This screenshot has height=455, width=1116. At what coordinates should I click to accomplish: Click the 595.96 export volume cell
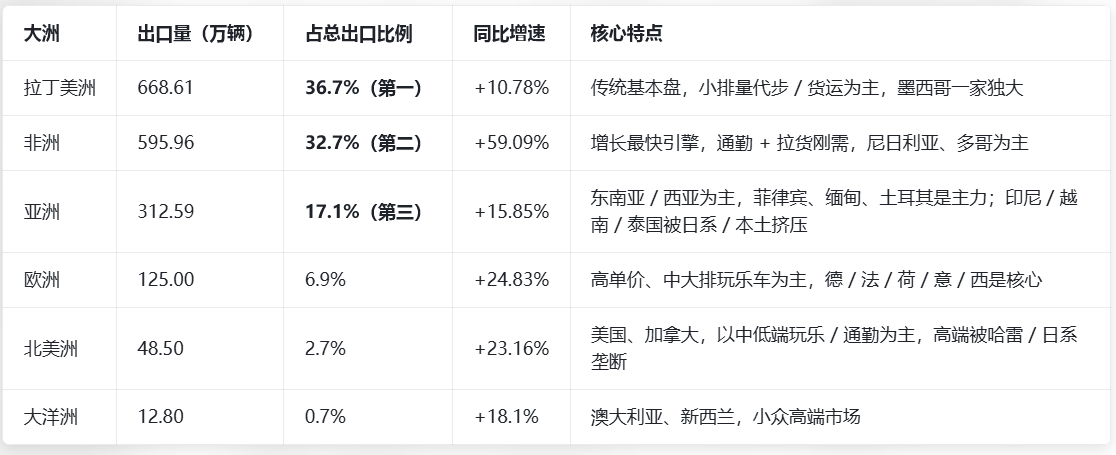(165, 143)
